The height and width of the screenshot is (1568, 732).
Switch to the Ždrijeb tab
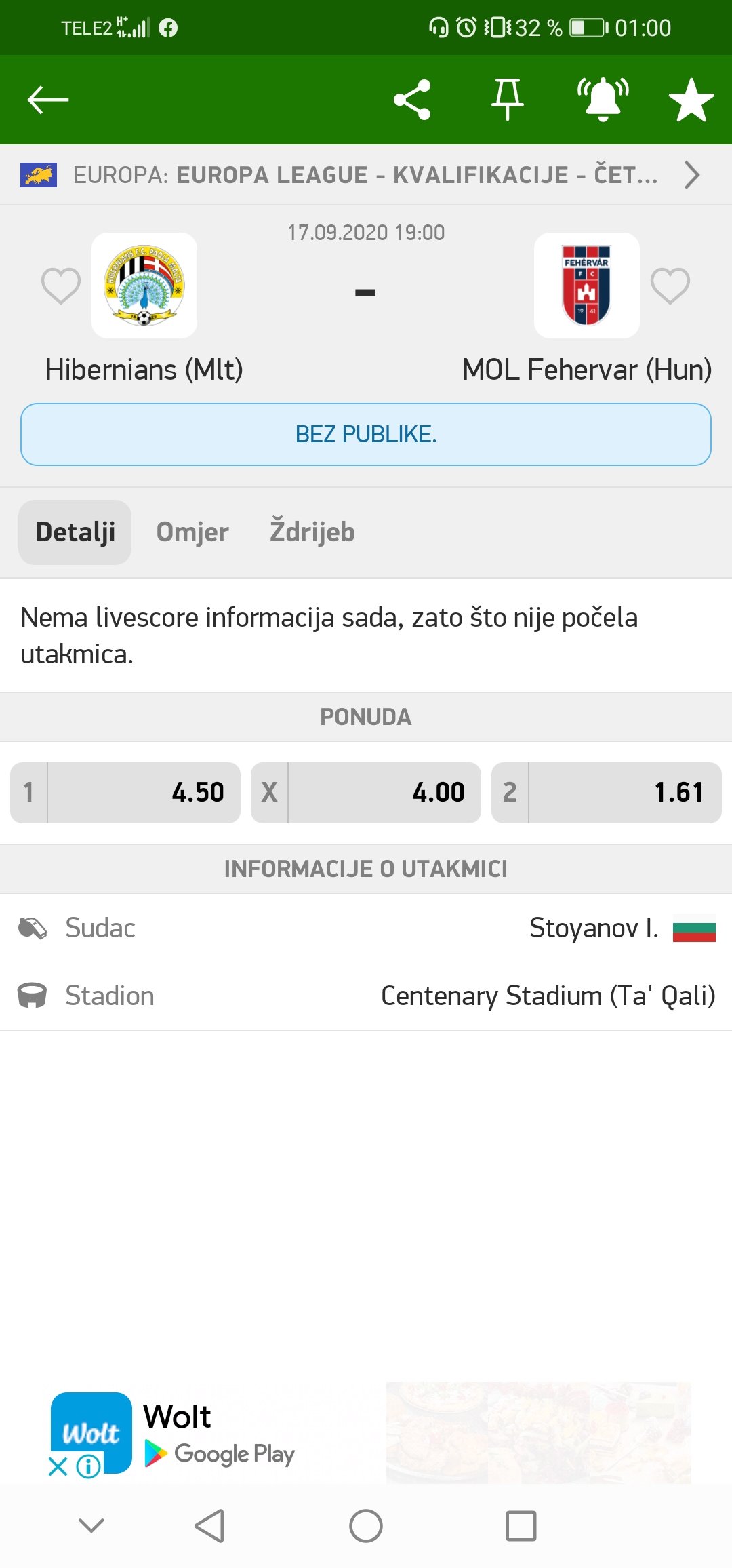point(312,532)
